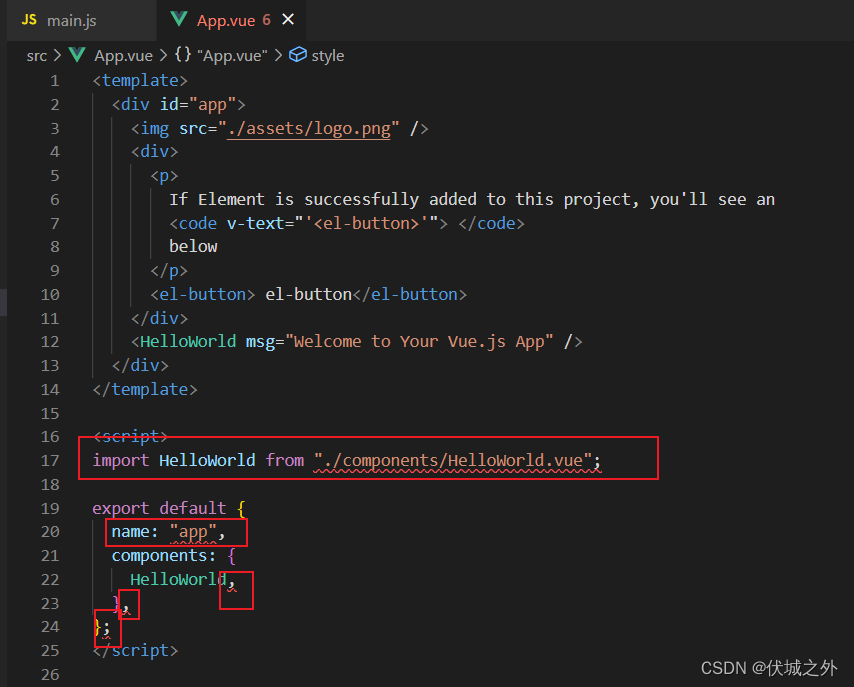This screenshot has height=687, width=854.
Task: Expand chevron before "App.vue" symbol breadcrumb
Action: point(163,56)
